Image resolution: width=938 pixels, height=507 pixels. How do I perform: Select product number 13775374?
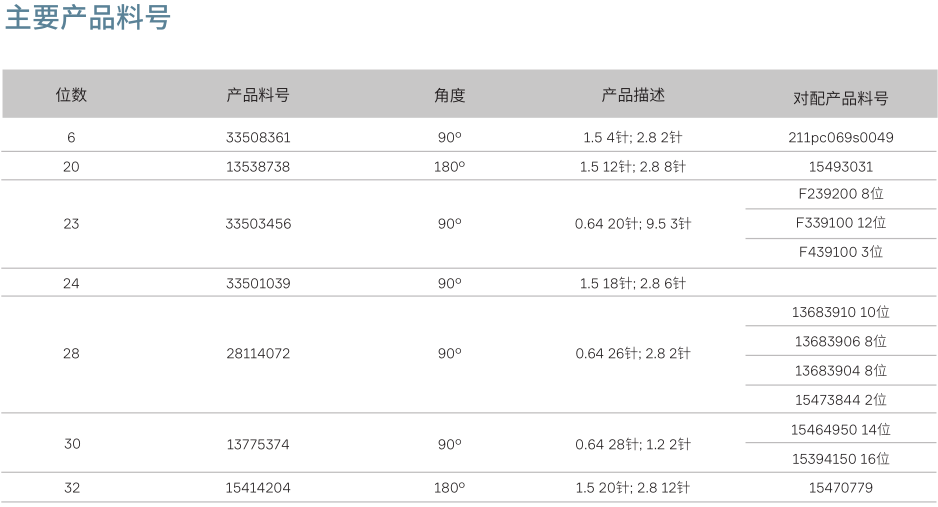coord(258,444)
